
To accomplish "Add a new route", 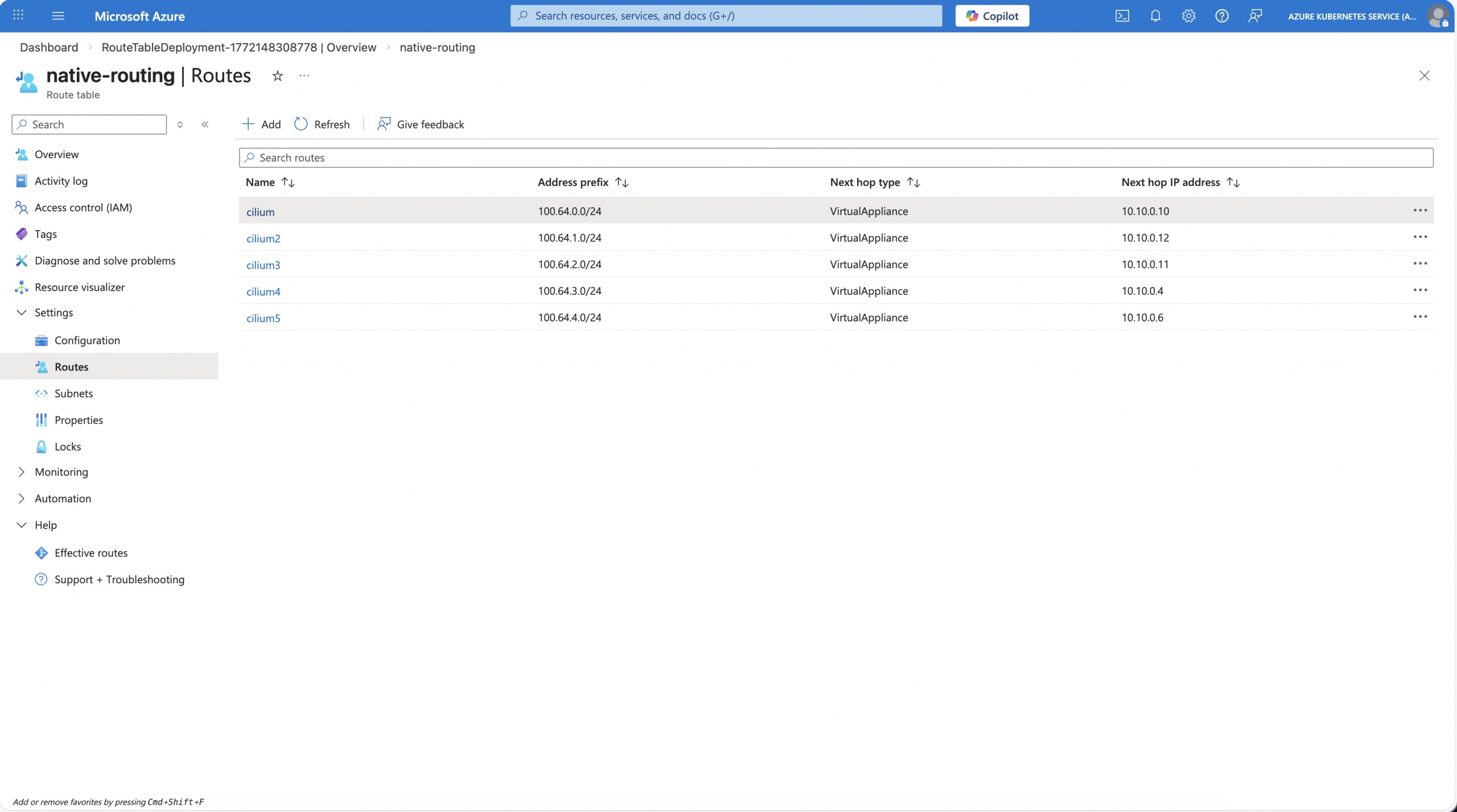I will [261, 124].
